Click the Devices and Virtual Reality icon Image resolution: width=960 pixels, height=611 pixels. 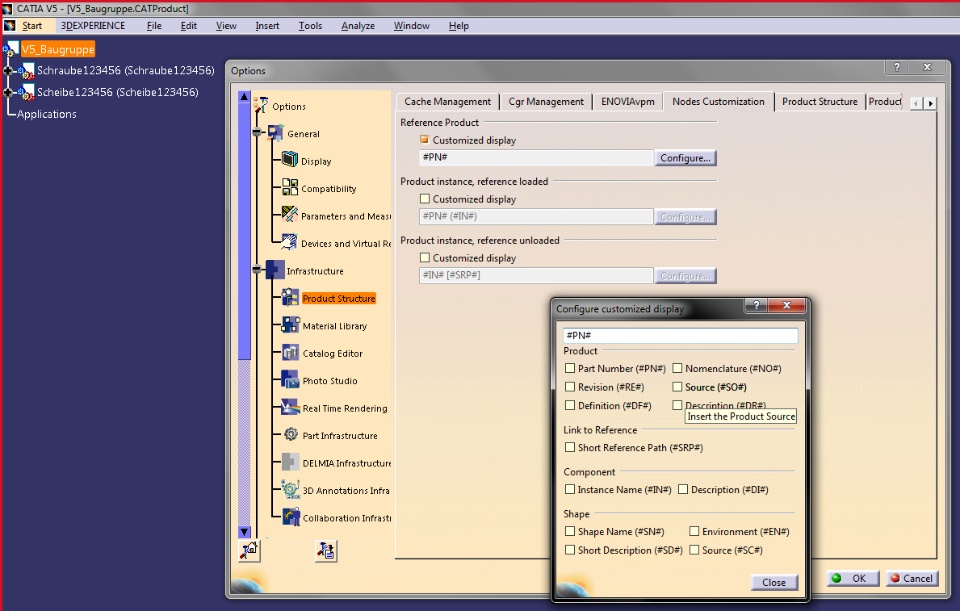[290, 242]
